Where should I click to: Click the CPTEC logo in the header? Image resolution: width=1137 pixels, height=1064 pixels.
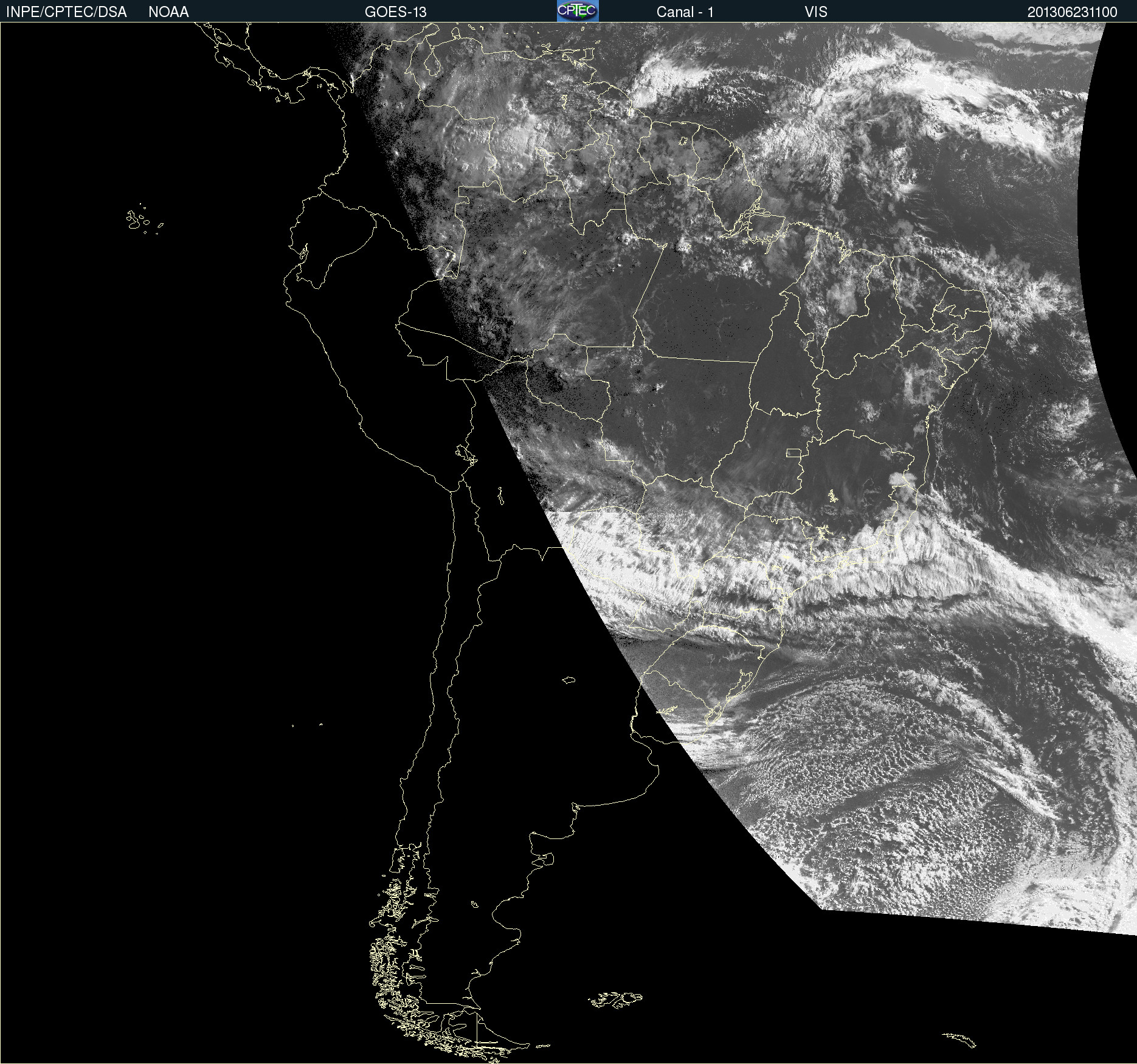click(577, 11)
